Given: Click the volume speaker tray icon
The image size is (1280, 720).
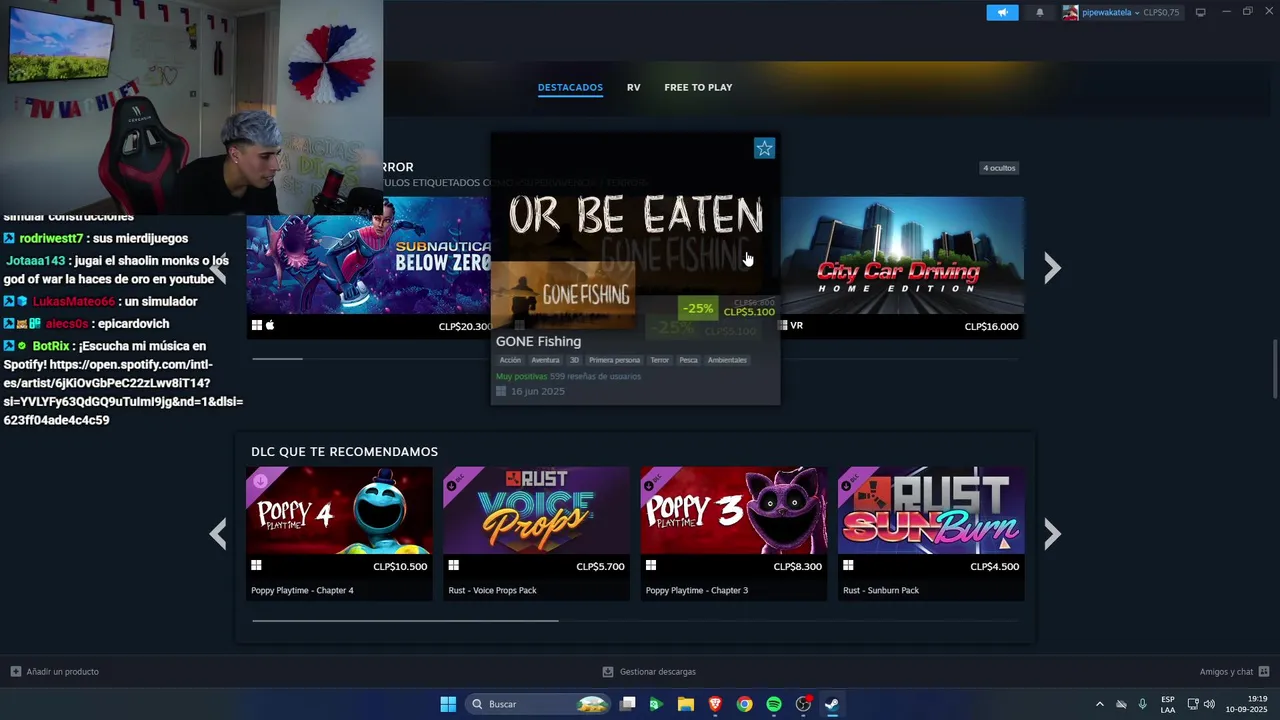Looking at the screenshot, I should pyautogui.click(x=1209, y=704).
